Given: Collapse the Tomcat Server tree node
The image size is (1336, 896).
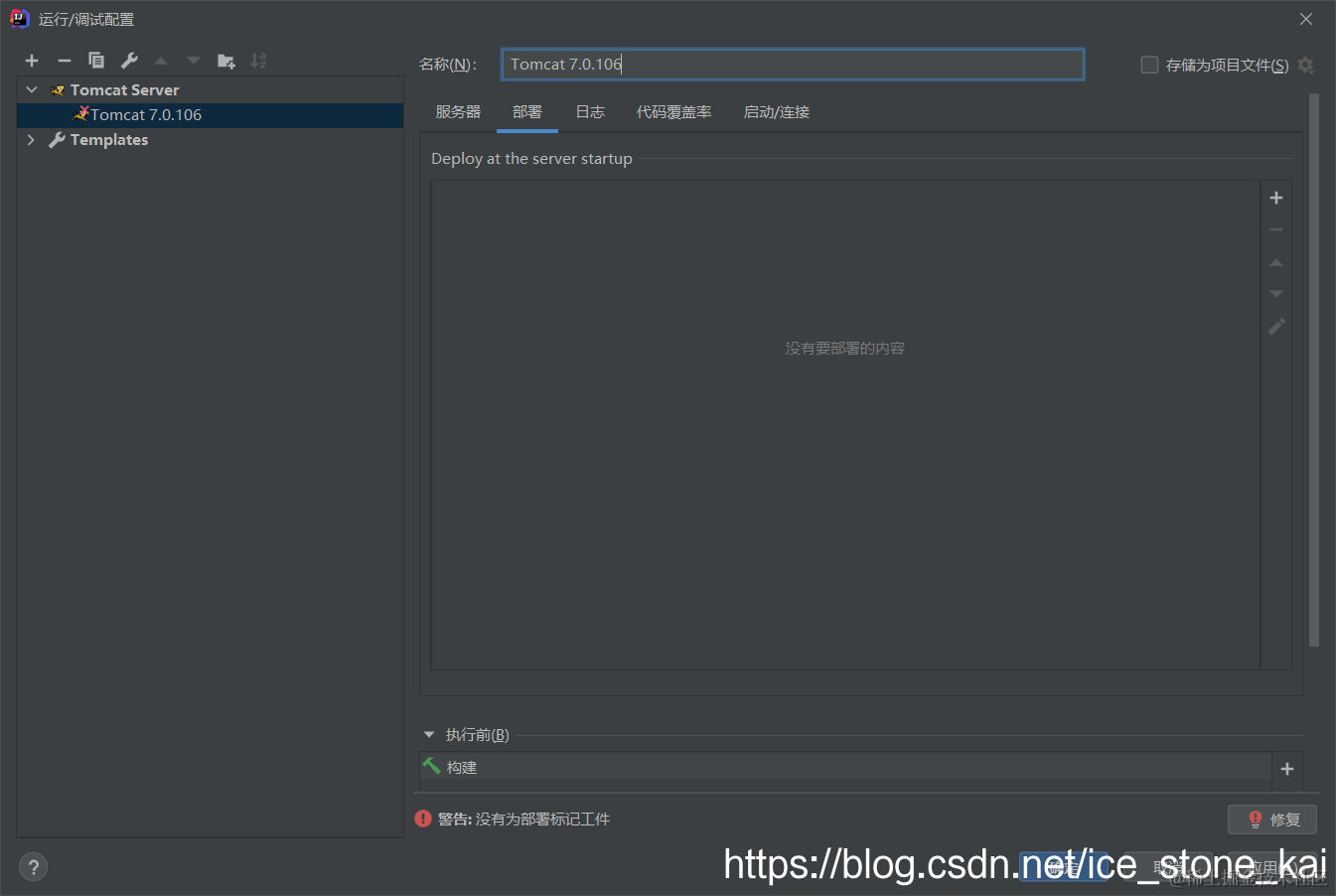Looking at the screenshot, I should coord(32,89).
